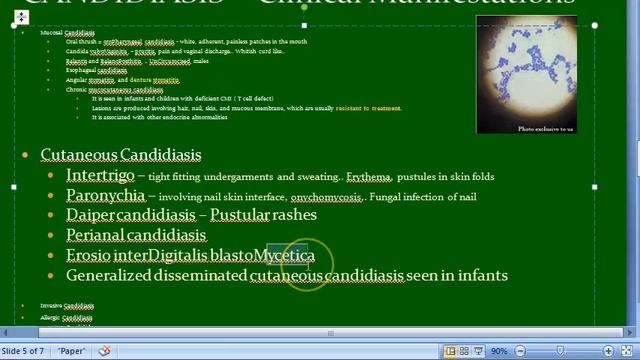
Task: Click the 'Perianal candidiasis' bullet
Action: click(x=136, y=235)
